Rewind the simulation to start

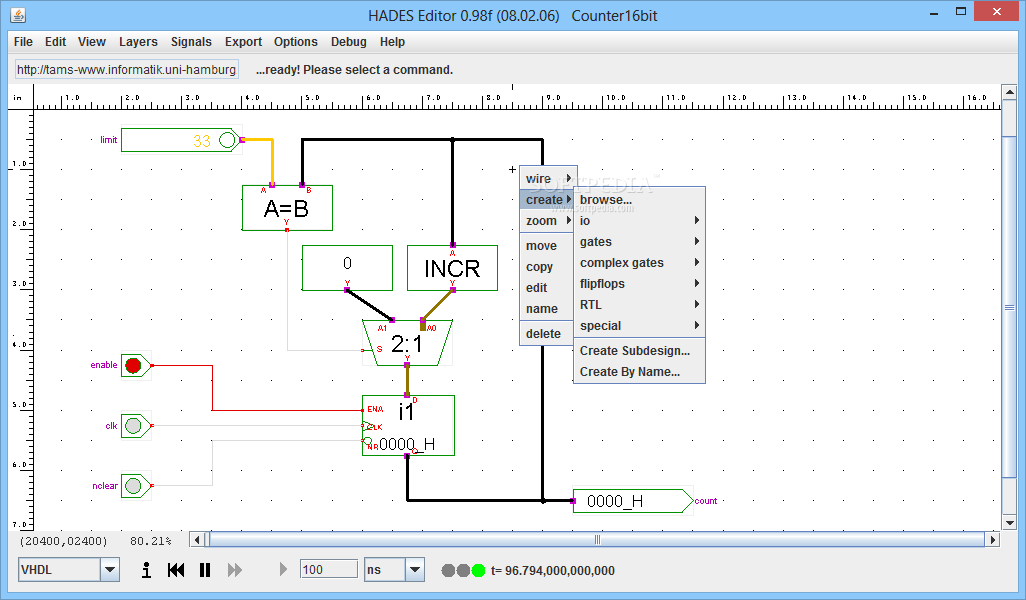[175, 570]
